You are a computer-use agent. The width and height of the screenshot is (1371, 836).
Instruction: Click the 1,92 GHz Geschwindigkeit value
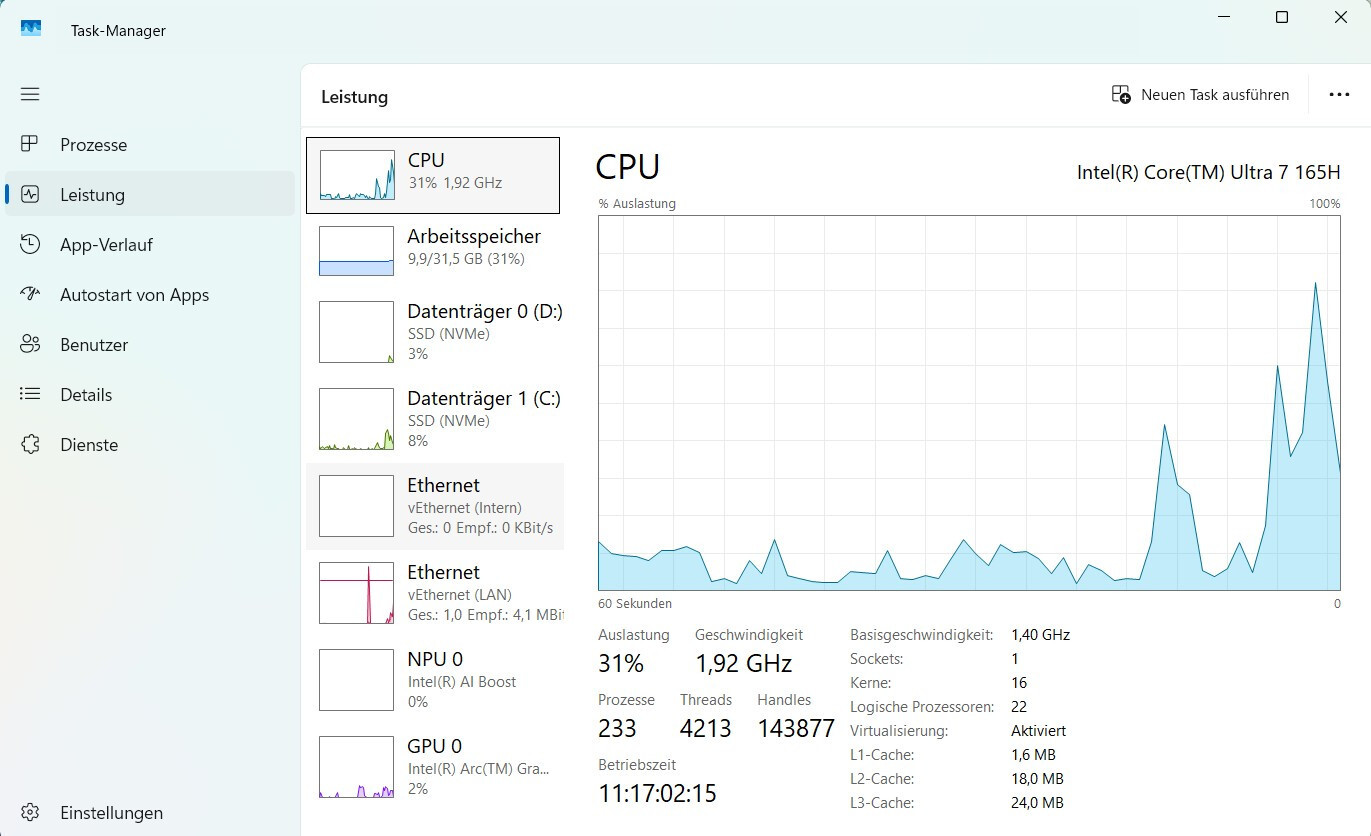pyautogui.click(x=744, y=664)
